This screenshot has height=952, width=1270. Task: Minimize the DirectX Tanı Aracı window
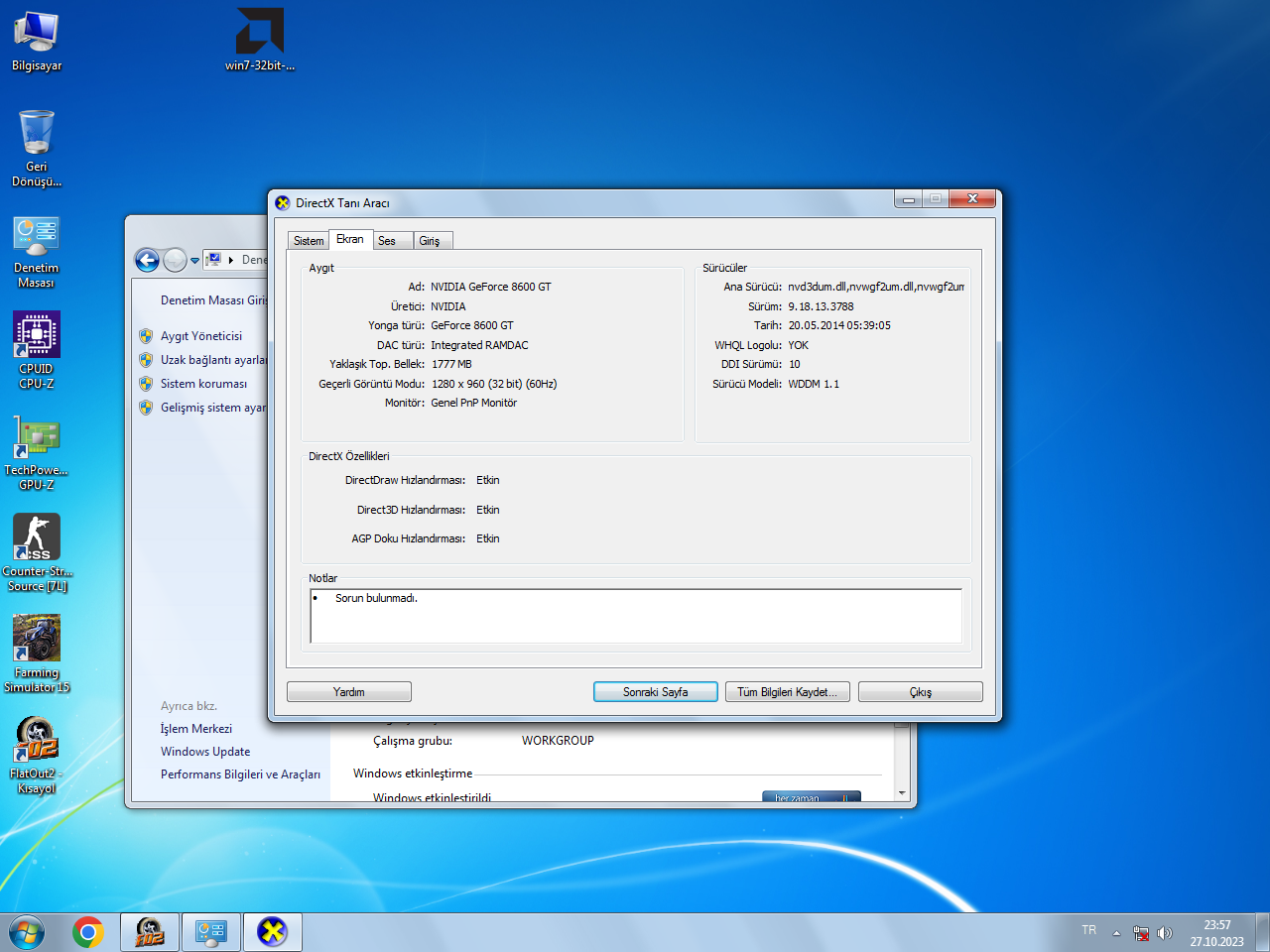tap(908, 199)
